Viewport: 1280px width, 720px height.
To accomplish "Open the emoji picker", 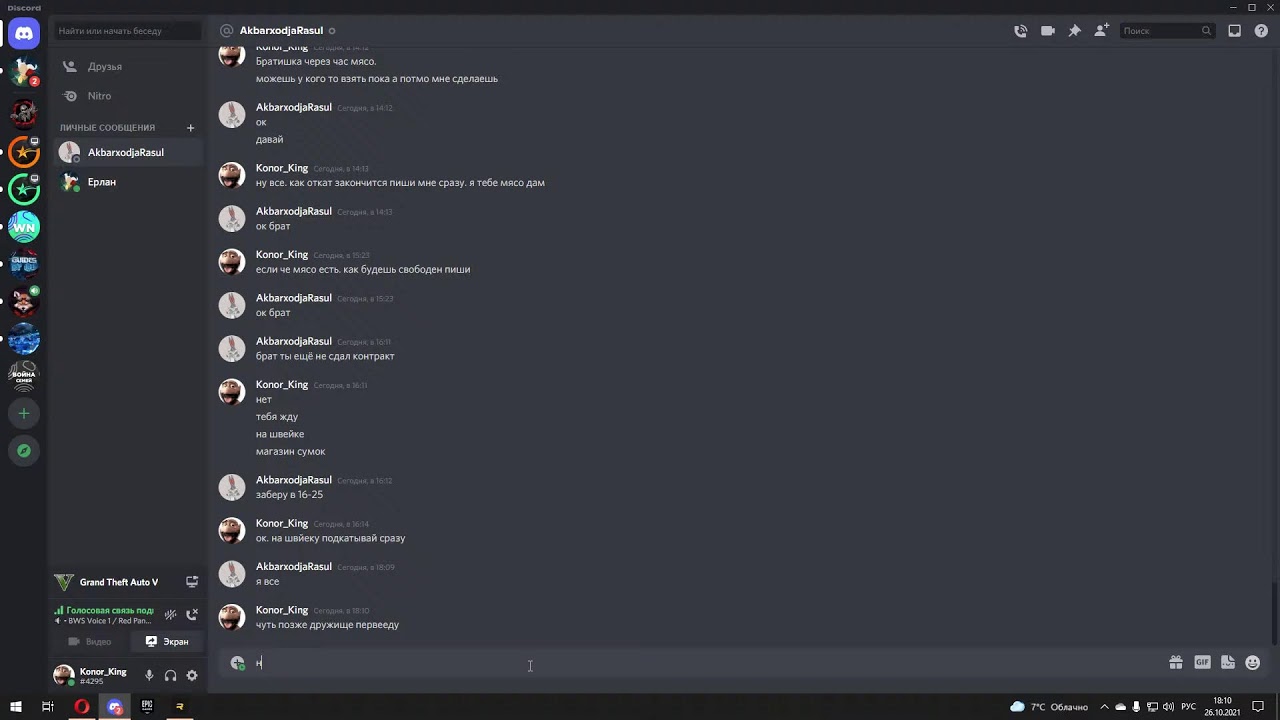I will (x=1253, y=662).
